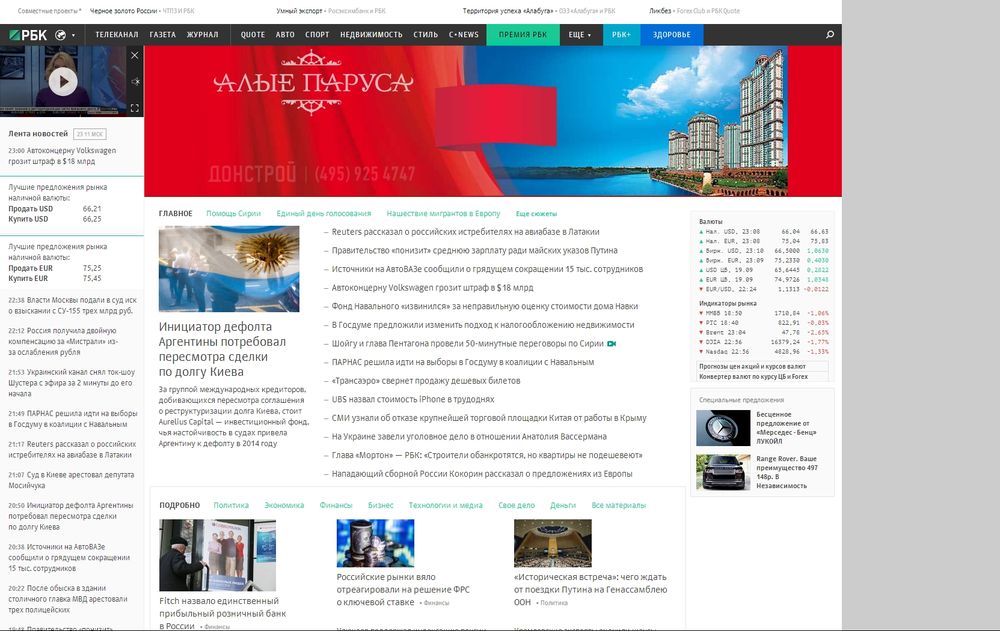Open the «Трансаэро» cheap tickets headline
This screenshot has width=1000, height=631.
[425, 381]
